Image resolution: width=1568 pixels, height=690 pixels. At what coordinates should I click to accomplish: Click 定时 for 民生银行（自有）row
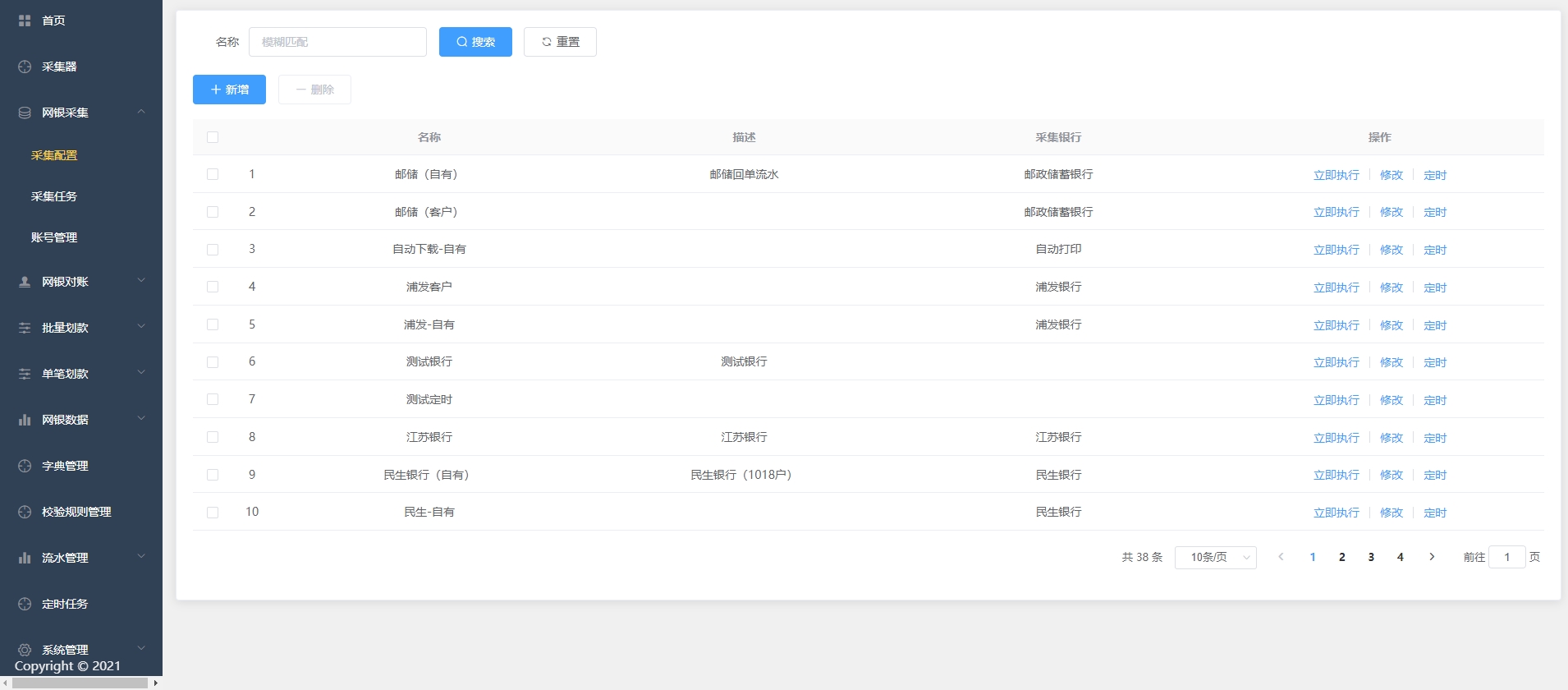1435,475
